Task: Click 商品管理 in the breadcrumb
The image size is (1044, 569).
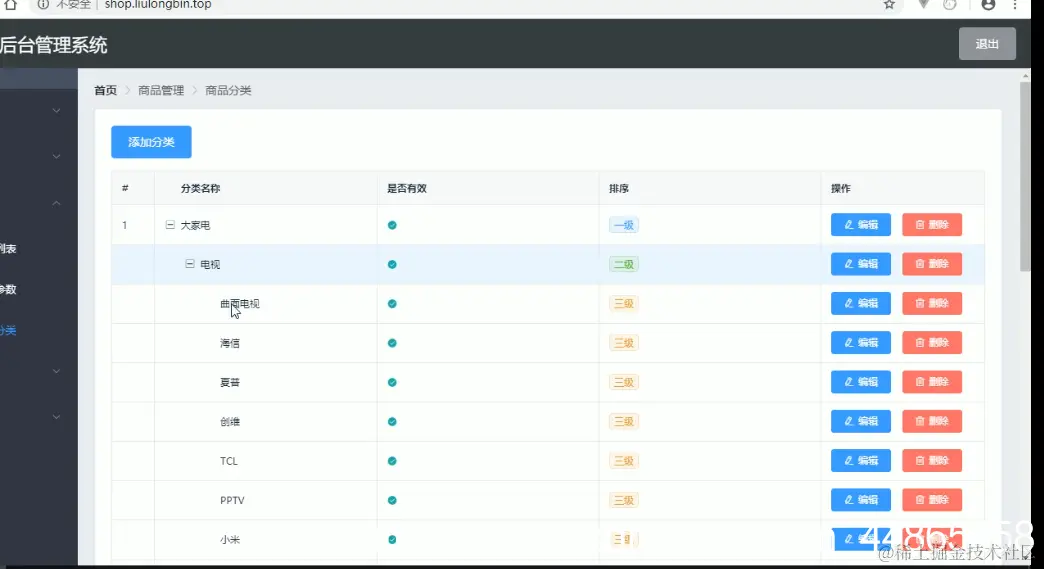Action: (161, 91)
